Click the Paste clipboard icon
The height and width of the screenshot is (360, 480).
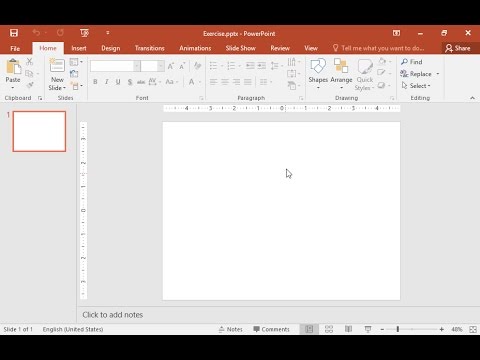(13, 67)
